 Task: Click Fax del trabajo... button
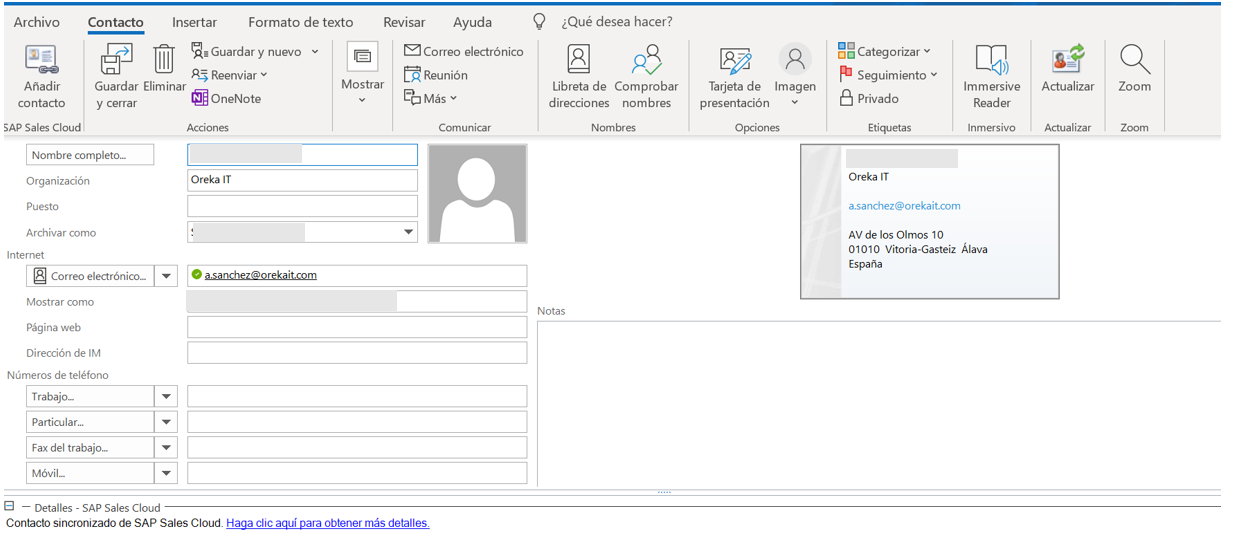pos(90,448)
